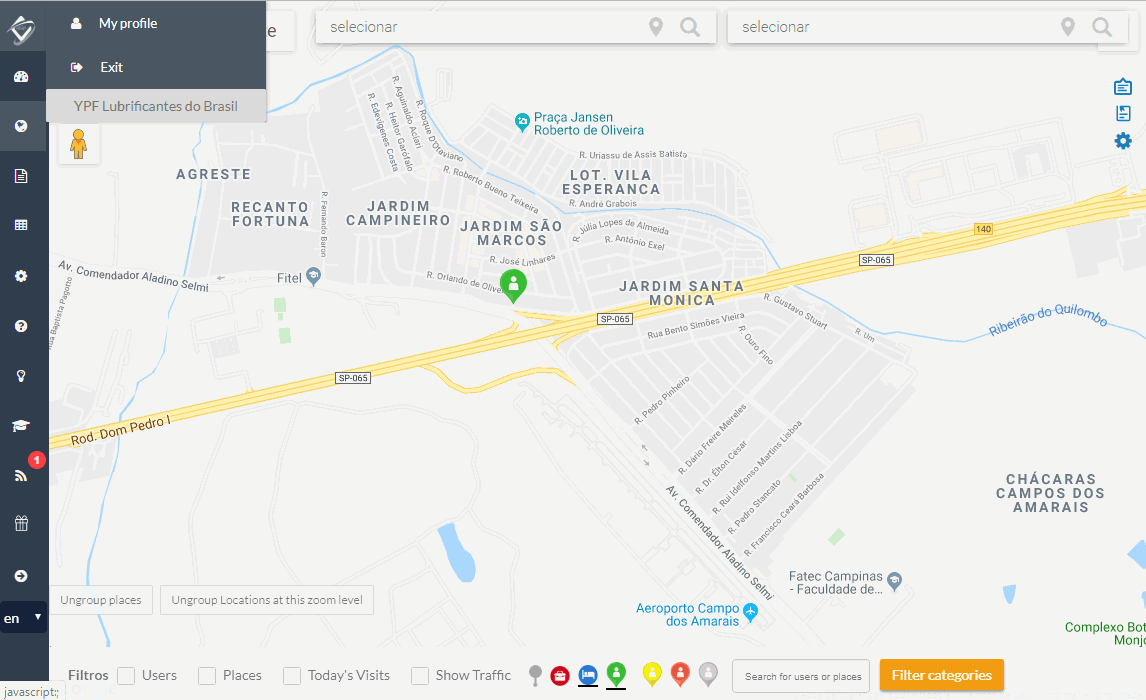1146x700 pixels.
Task: Click the lightbulb tips icon
Action: (x=21, y=376)
